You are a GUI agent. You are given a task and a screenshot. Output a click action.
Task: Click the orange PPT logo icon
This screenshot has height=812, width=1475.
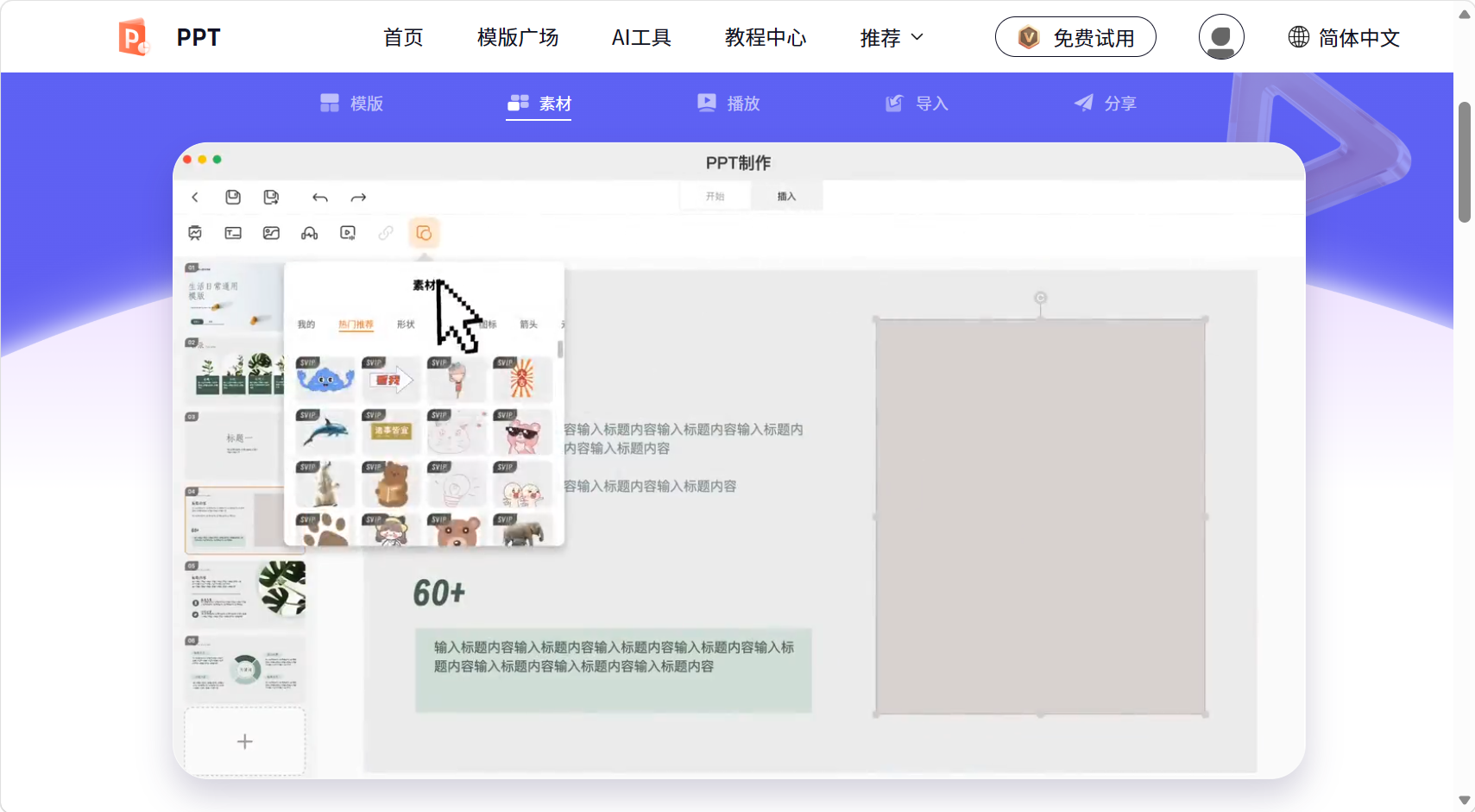133,37
